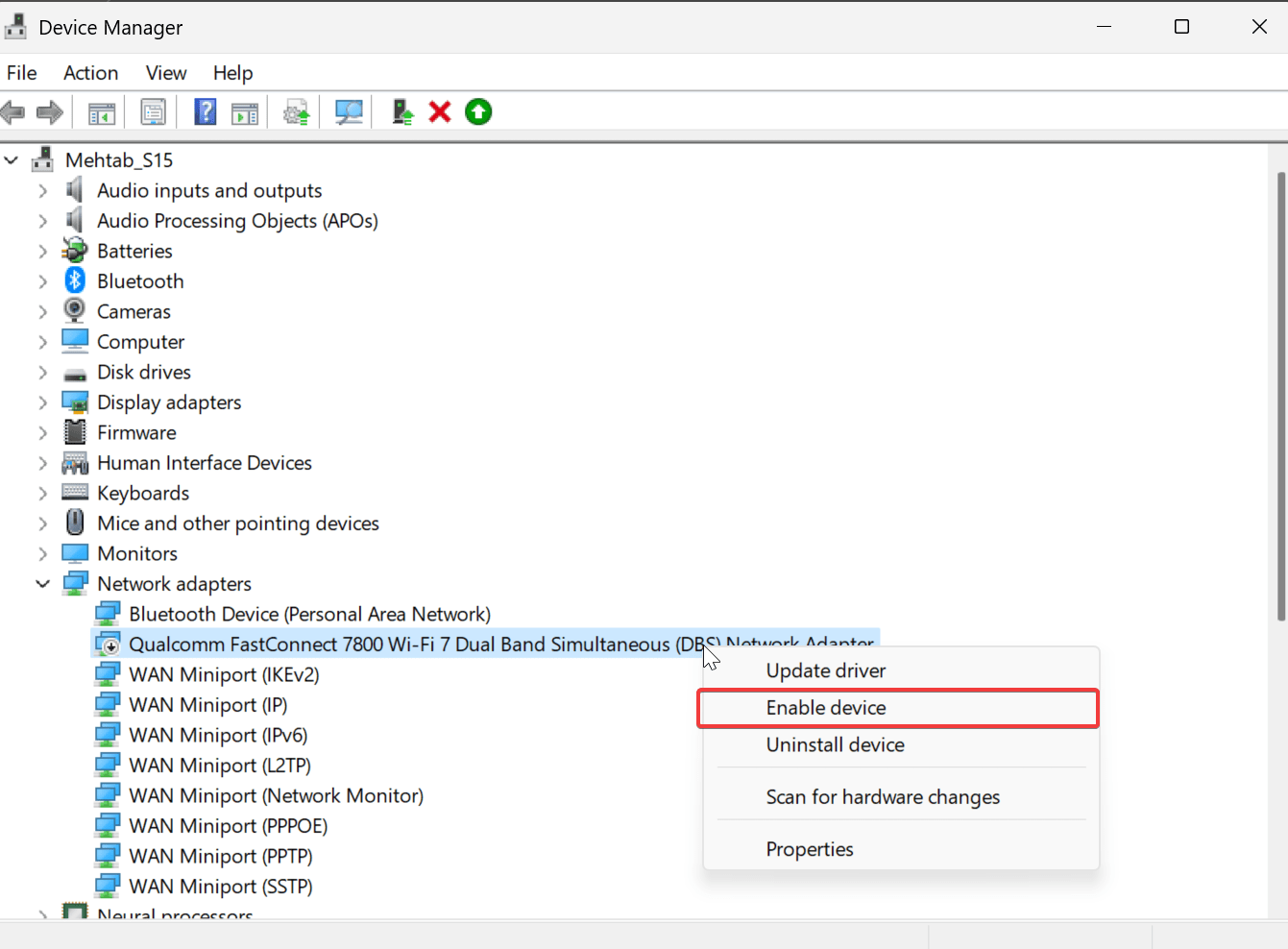
Task: Expand the Audio Processing Objects (APOs) node
Action: point(42,221)
